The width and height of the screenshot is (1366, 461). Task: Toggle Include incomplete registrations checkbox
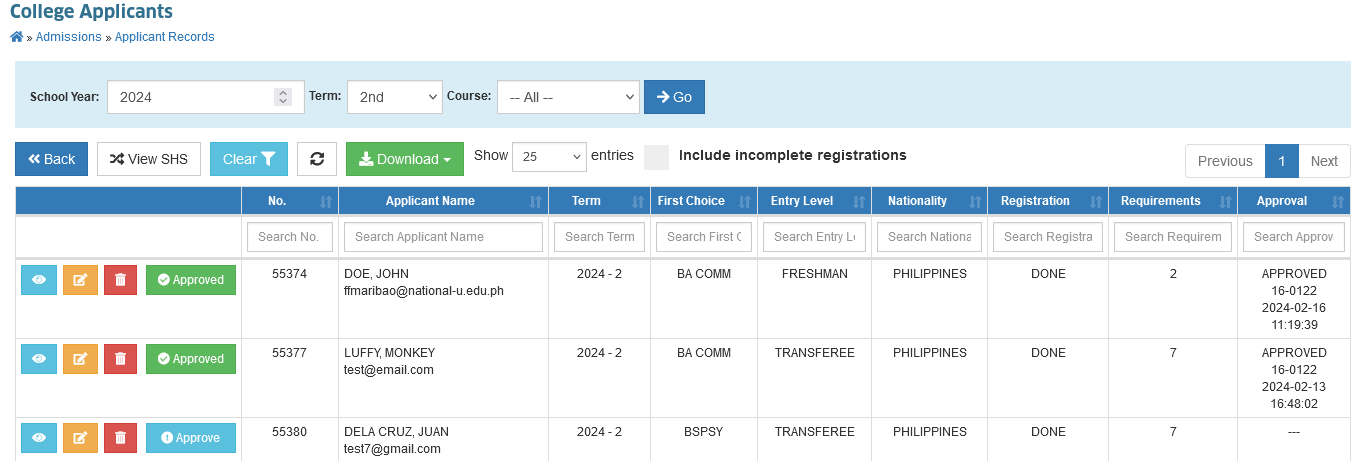[x=656, y=157]
